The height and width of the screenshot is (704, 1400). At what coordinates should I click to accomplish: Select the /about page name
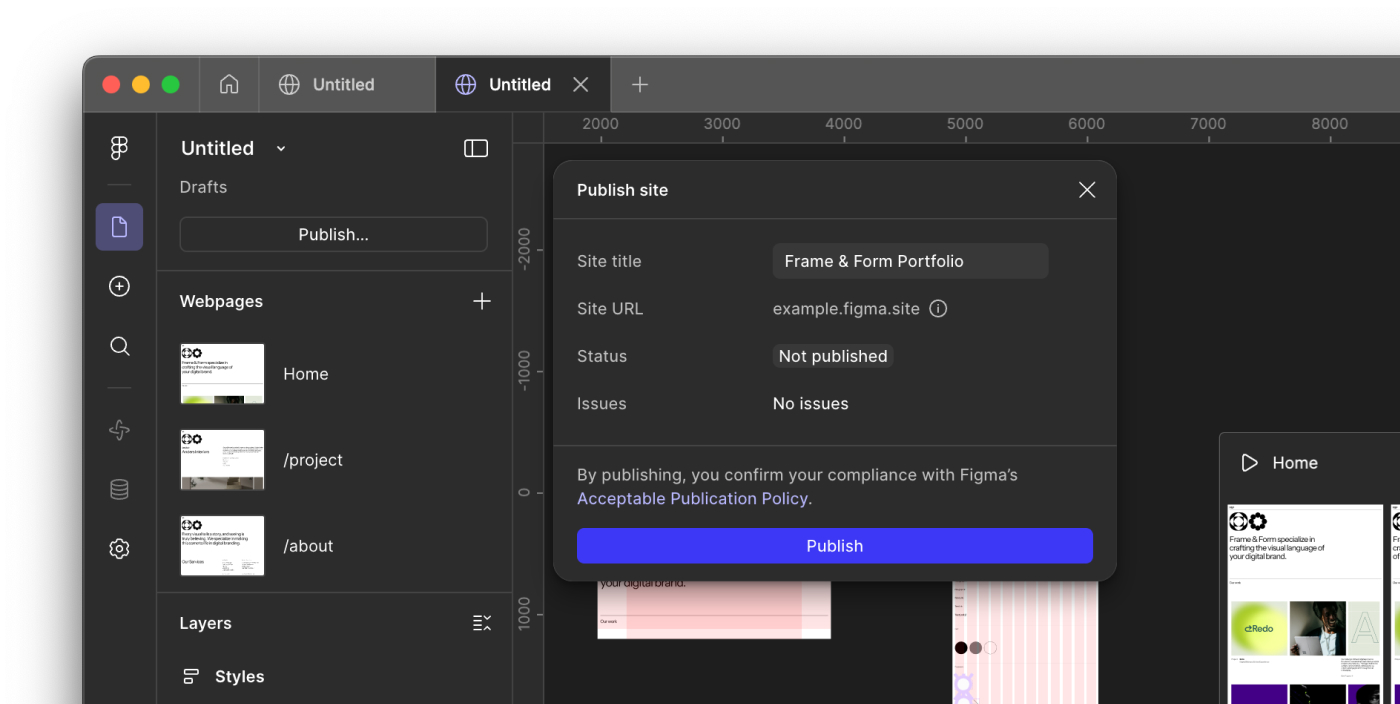click(308, 546)
